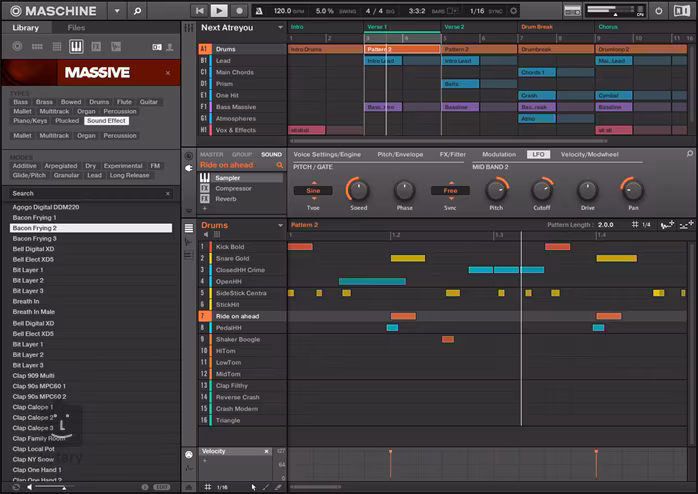The width and height of the screenshot is (698, 494).
Task: Adjust the LFO Speed knob
Action: [358, 190]
